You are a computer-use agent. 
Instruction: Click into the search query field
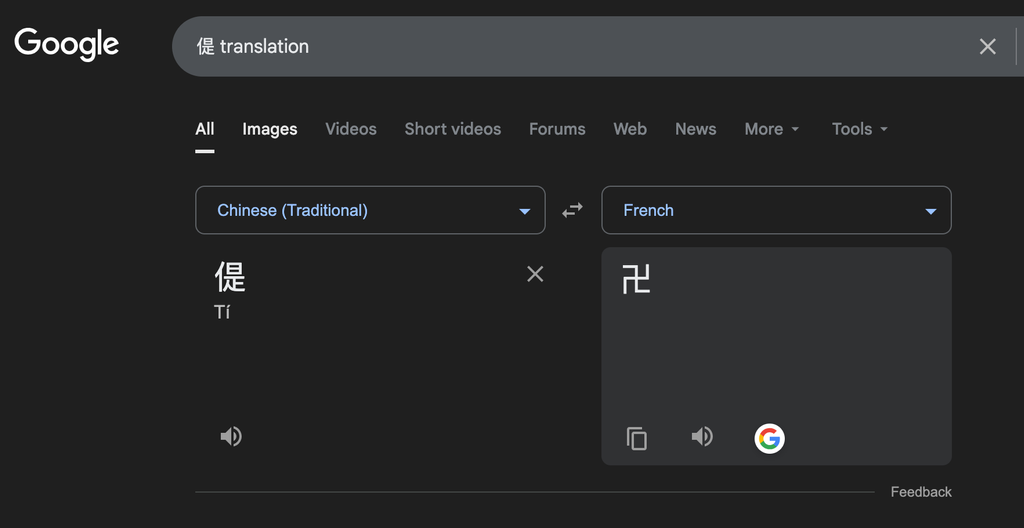[580, 46]
